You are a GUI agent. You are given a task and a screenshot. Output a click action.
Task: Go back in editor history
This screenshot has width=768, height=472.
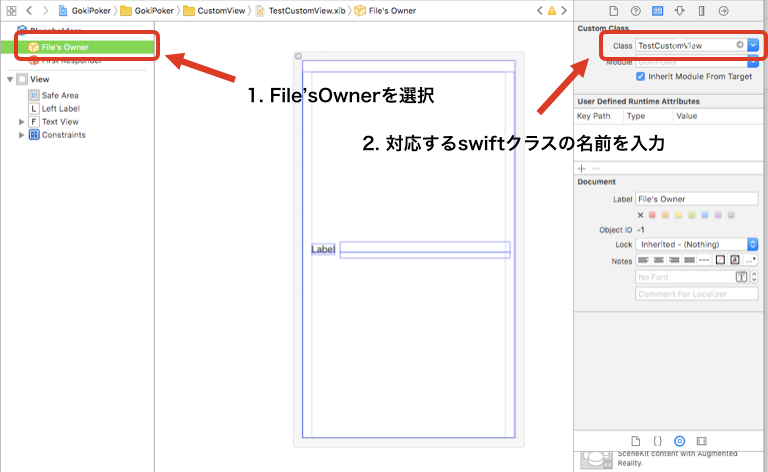click(29, 10)
